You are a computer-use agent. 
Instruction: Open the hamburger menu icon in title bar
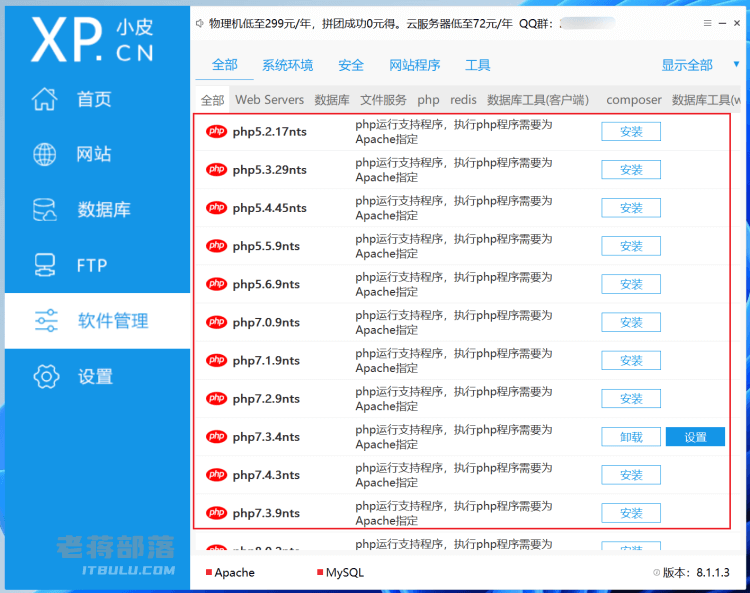click(707, 23)
